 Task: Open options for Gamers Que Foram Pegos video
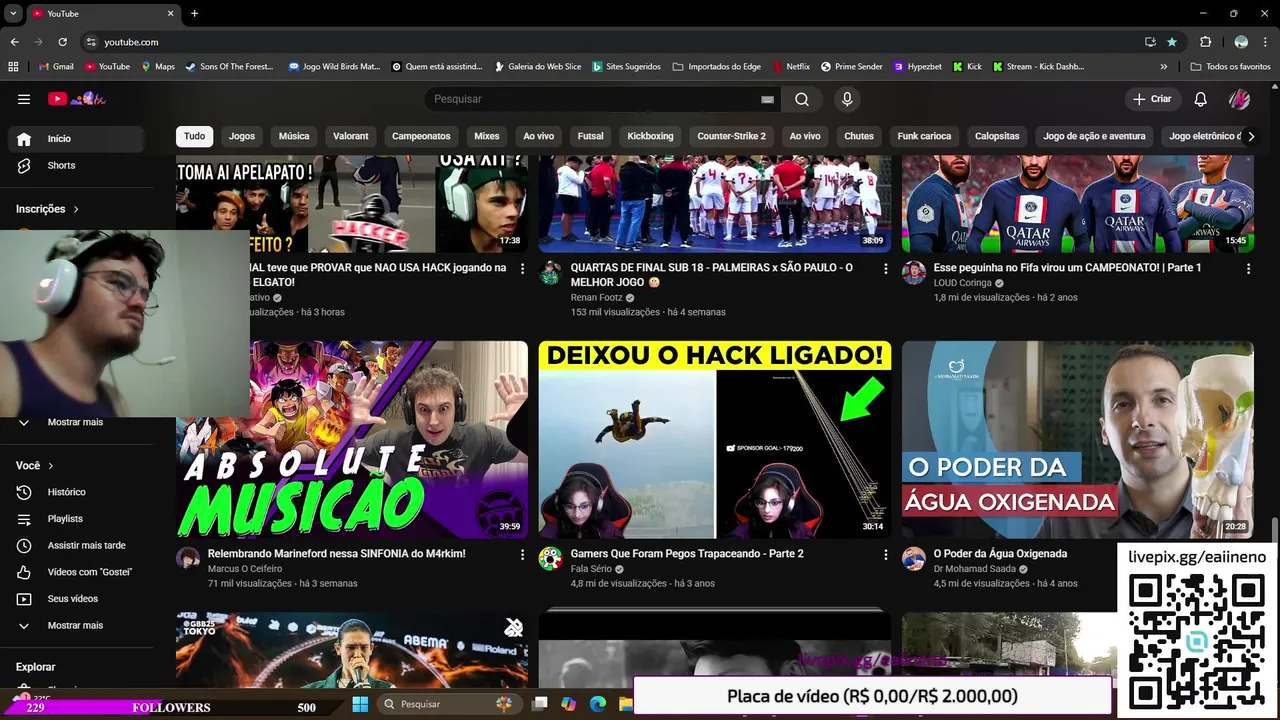(885, 554)
